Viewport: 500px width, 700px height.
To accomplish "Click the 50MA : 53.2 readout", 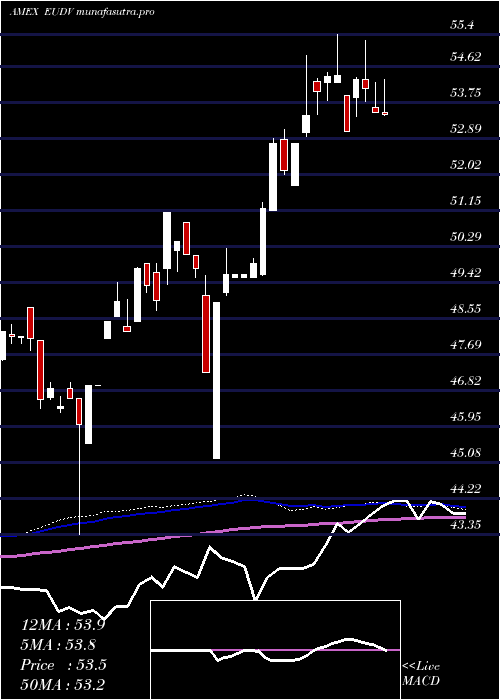I will point(63,684).
